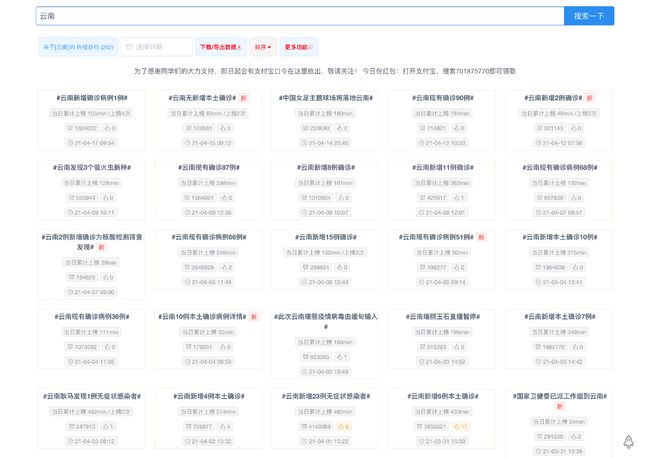The width and height of the screenshot is (650, 458).
Task: Select topic title #云南新增15例确诊#
Action: pyautogui.click(x=326, y=237)
